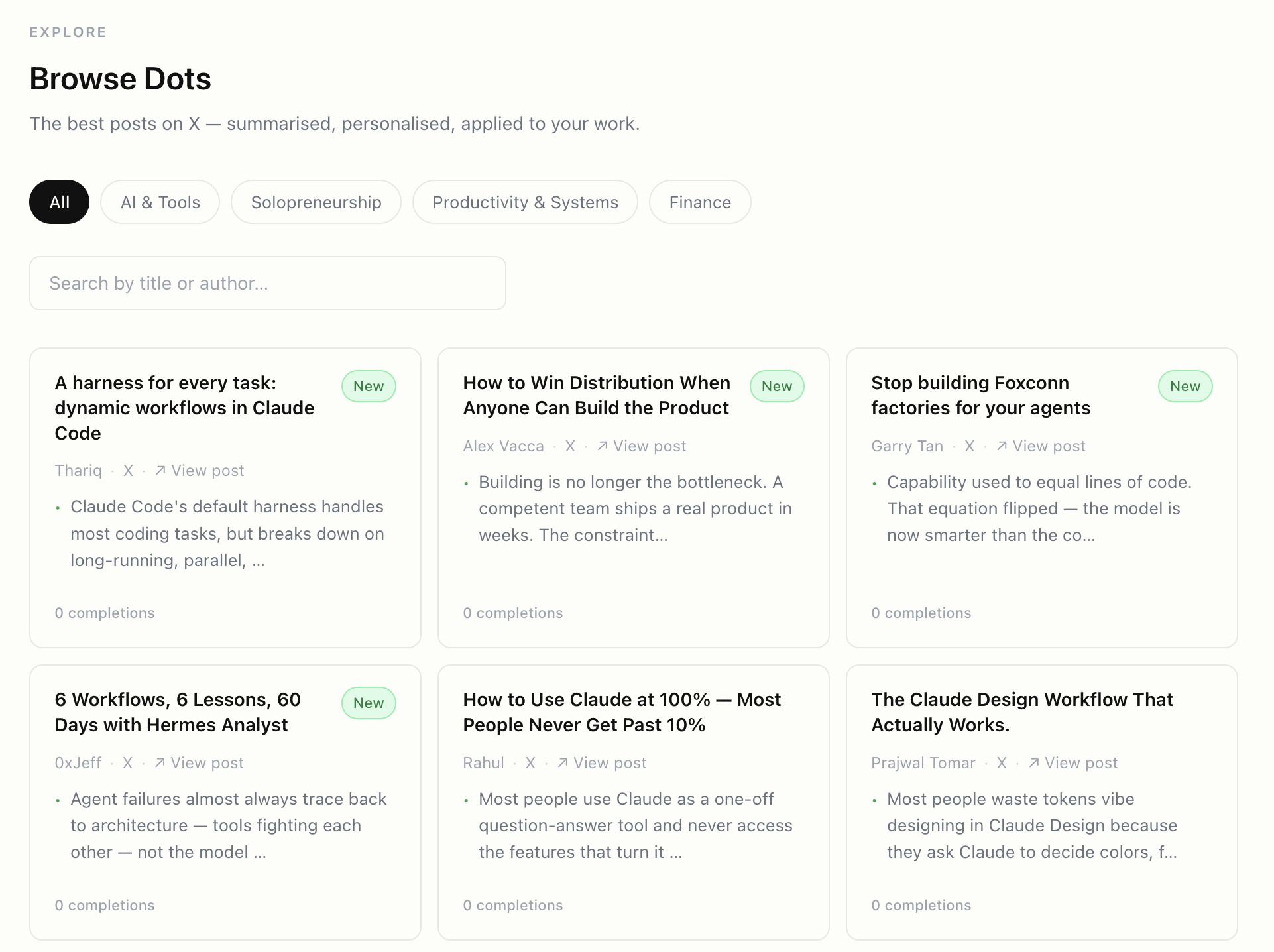Click summary 'Agent failures almost always trace back'
This screenshot has width=1274, height=952.
[228, 825]
